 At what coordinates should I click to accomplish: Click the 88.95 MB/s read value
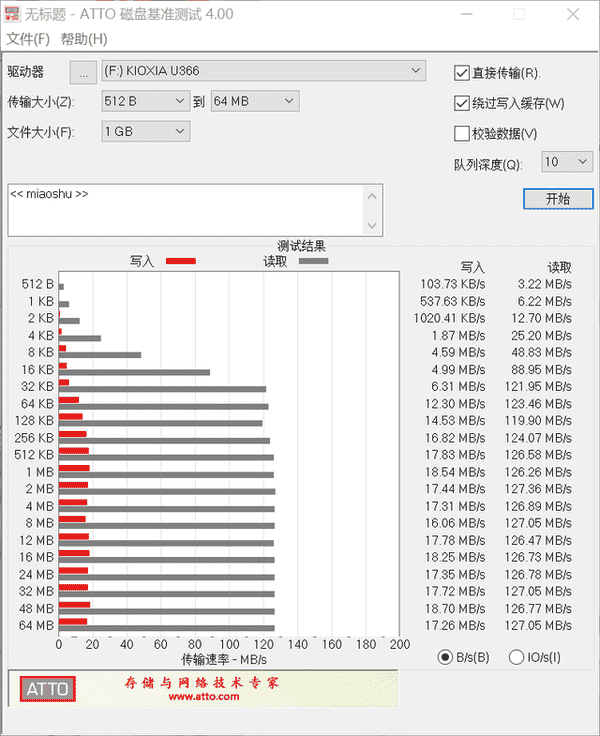coord(541,370)
